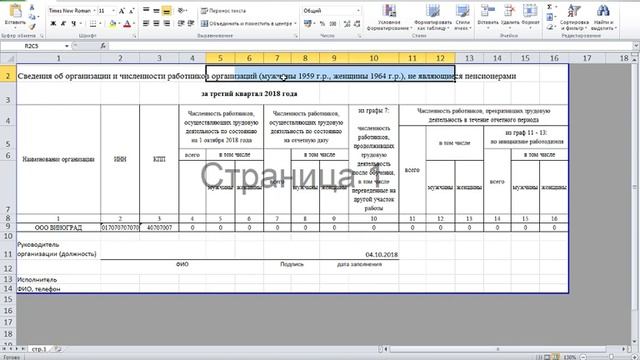Viewport: 640px width, 360px height.
Task: Click the Name Box showing R2C5
Action: 32,46
